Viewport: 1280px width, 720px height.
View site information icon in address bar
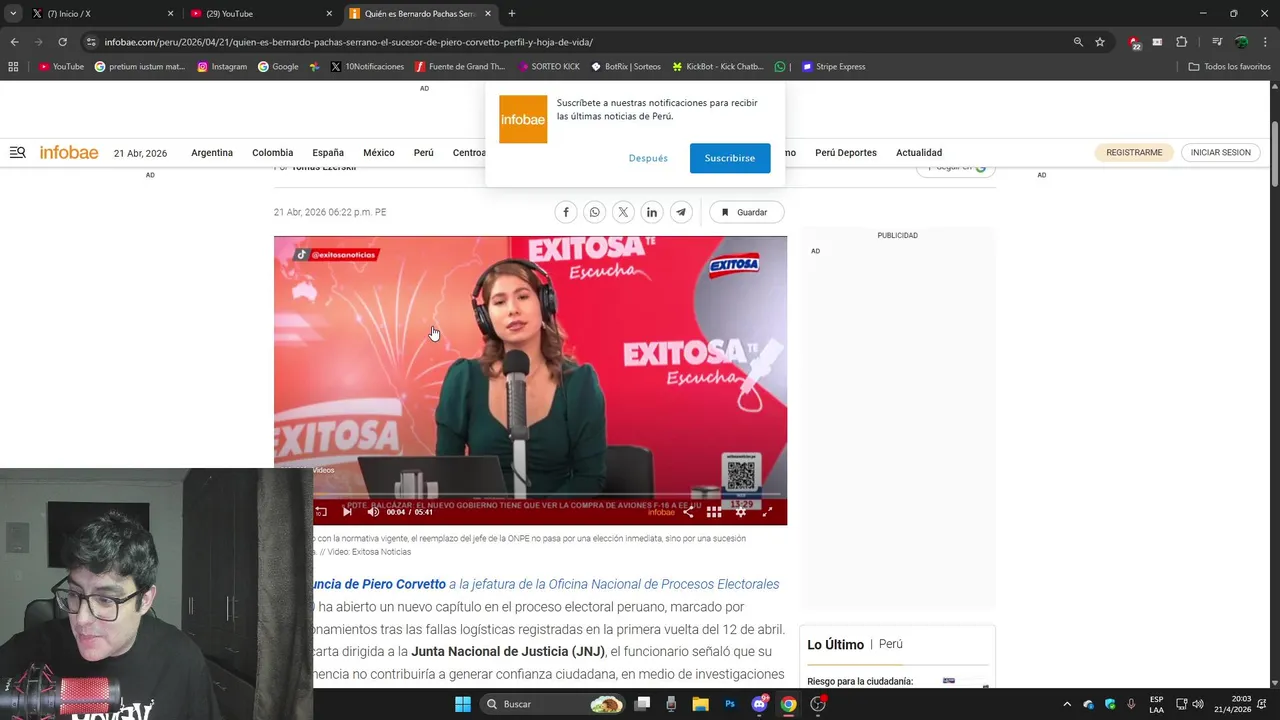pos(91,42)
